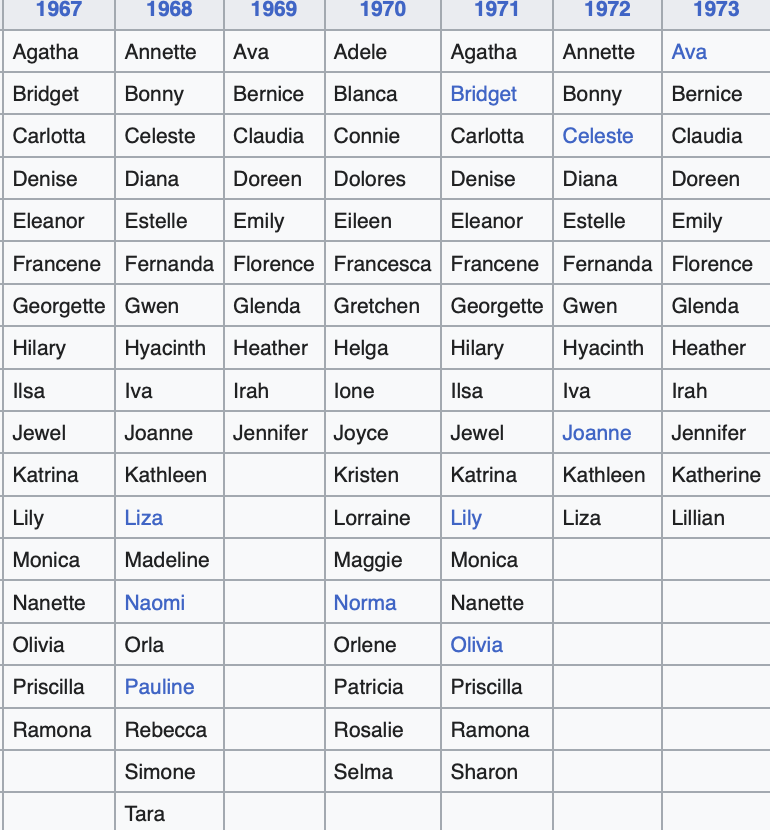Image resolution: width=770 pixels, height=830 pixels.
Task: Open the 1969 year link
Action: click(274, 9)
